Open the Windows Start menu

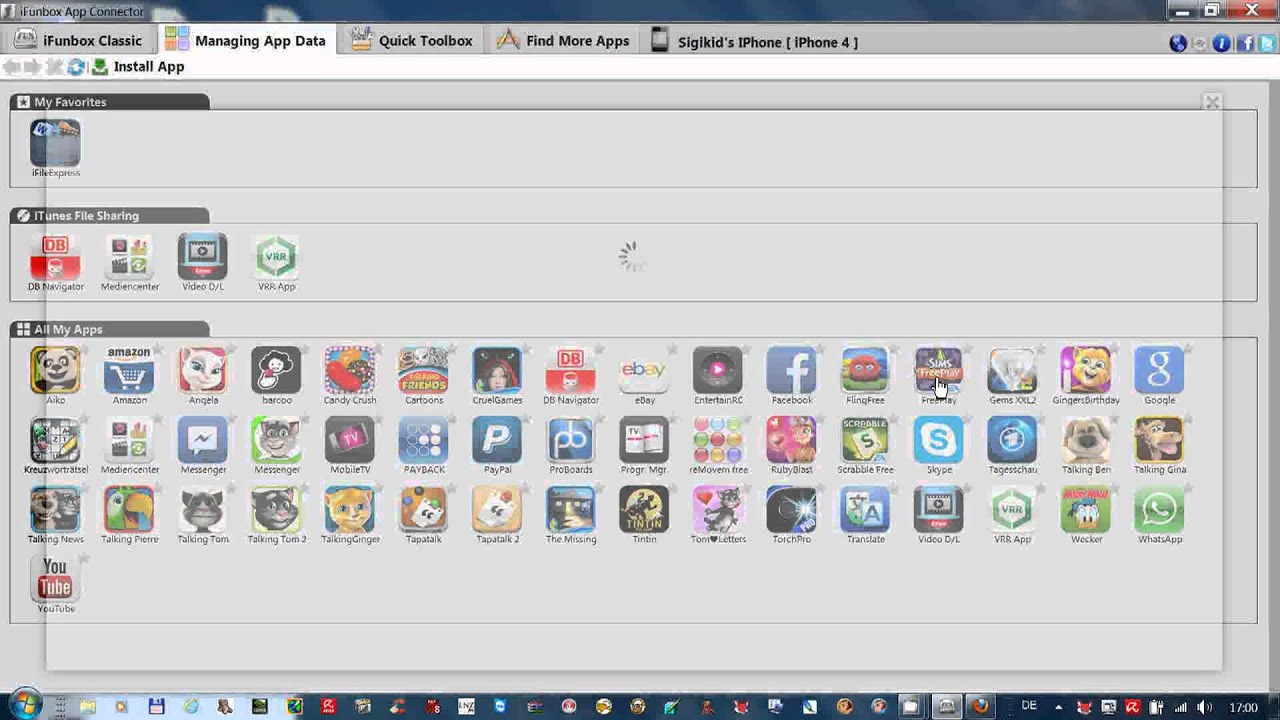(x=24, y=705)
